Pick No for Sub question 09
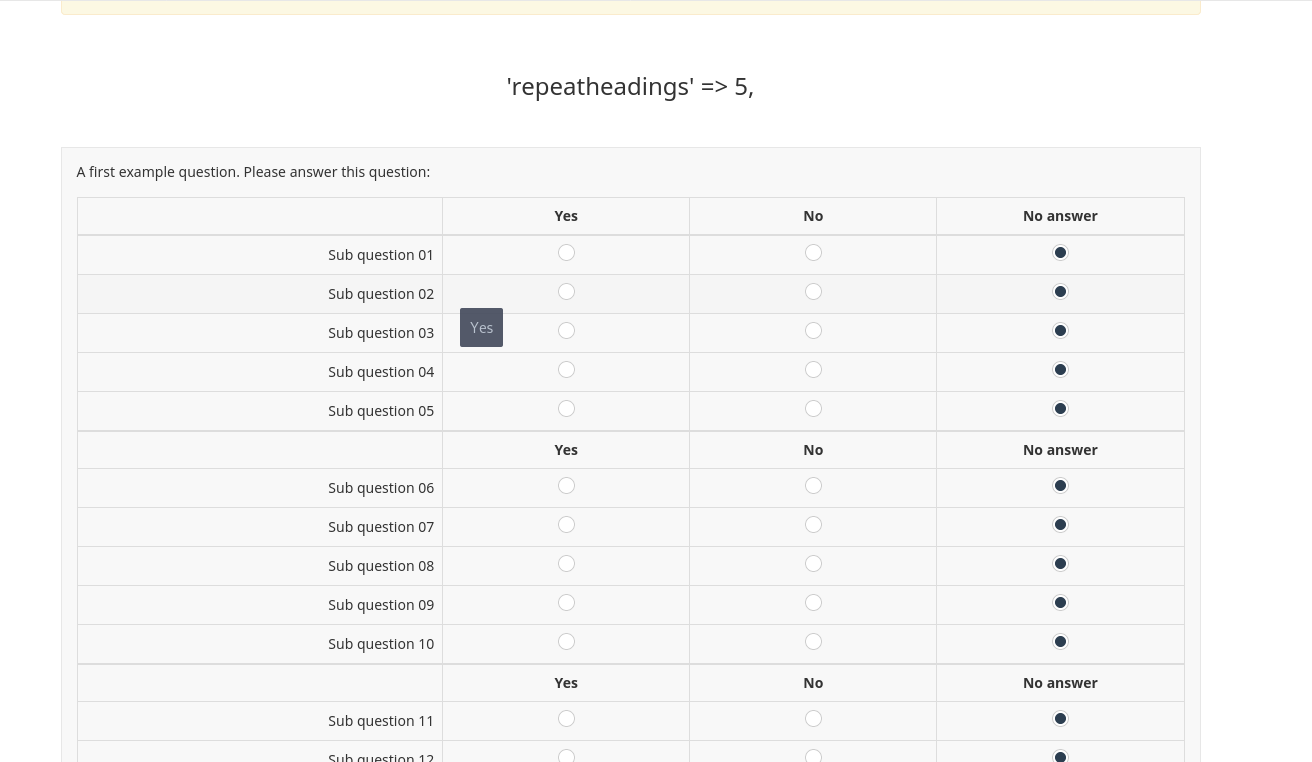 tap(813, 603)
